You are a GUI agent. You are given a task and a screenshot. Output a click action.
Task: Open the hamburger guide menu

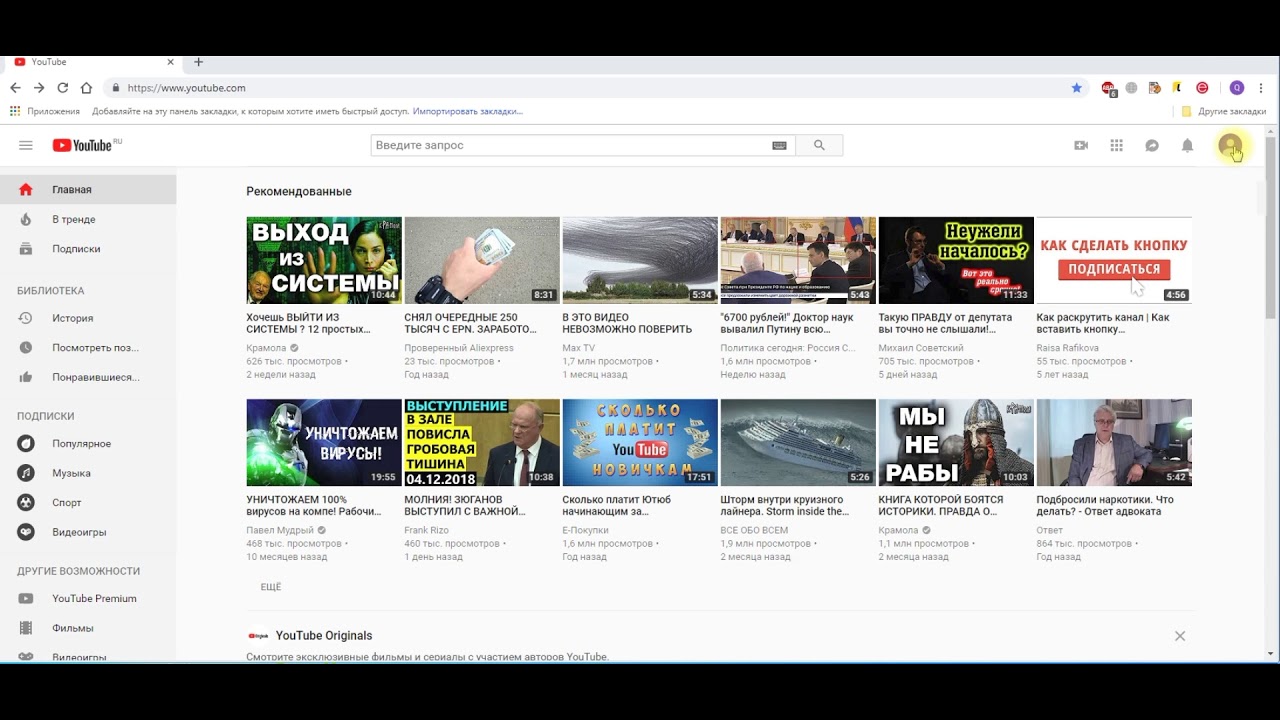click(26, 145)
